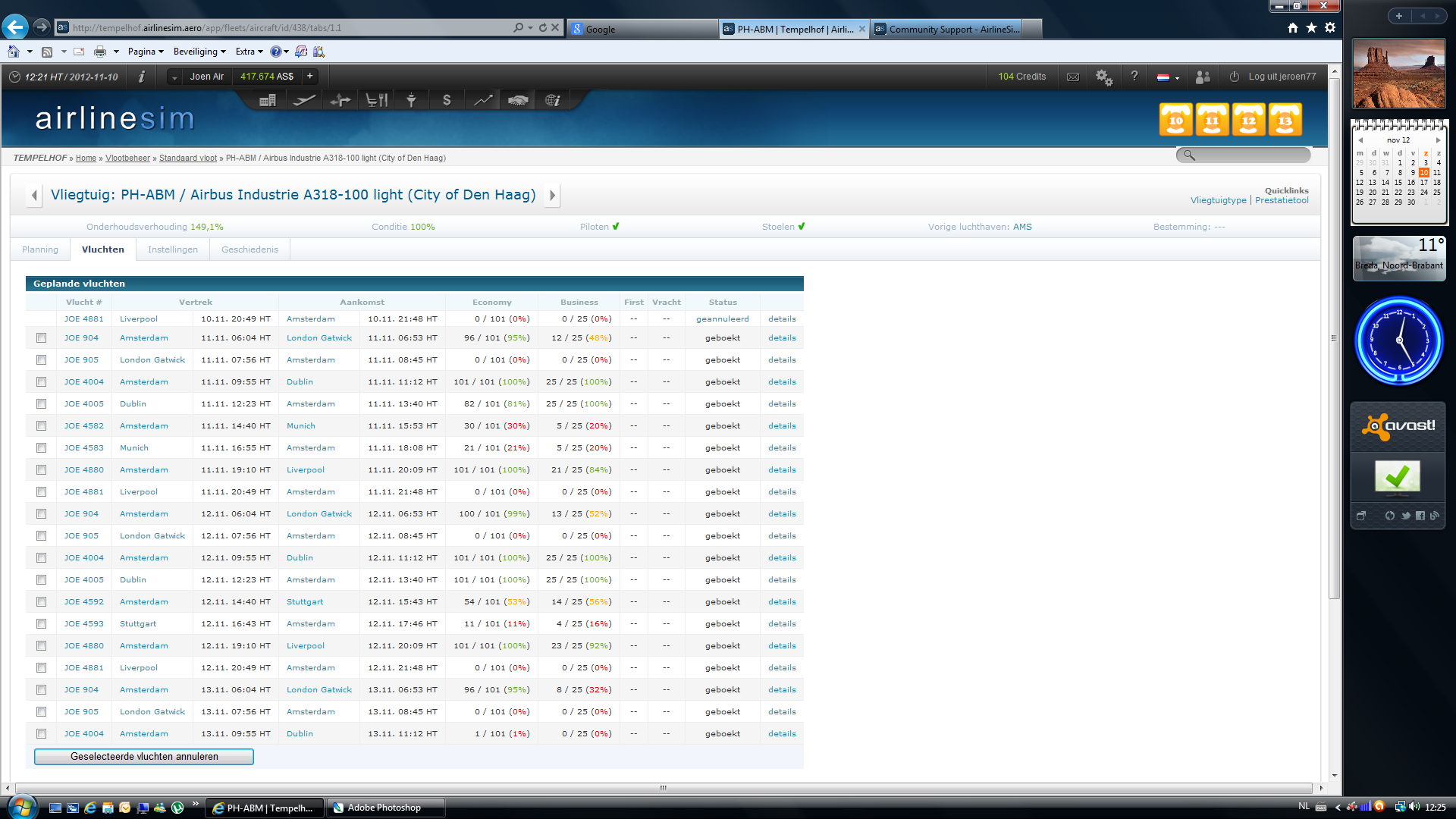Open the Vliegtuigtype quicklink
The image size is (1456, 819).
(1218, 200)
